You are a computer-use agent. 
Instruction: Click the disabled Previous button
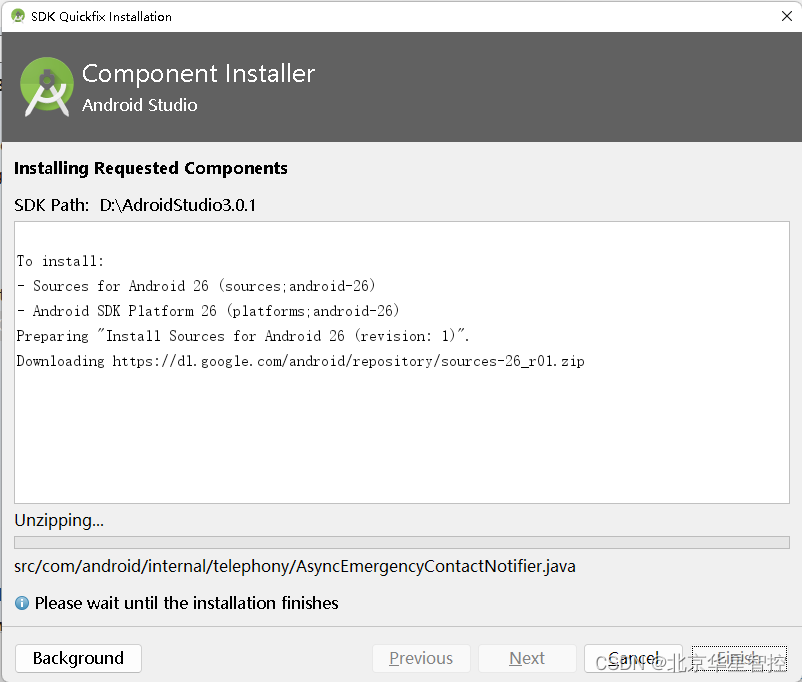point(421,658)
